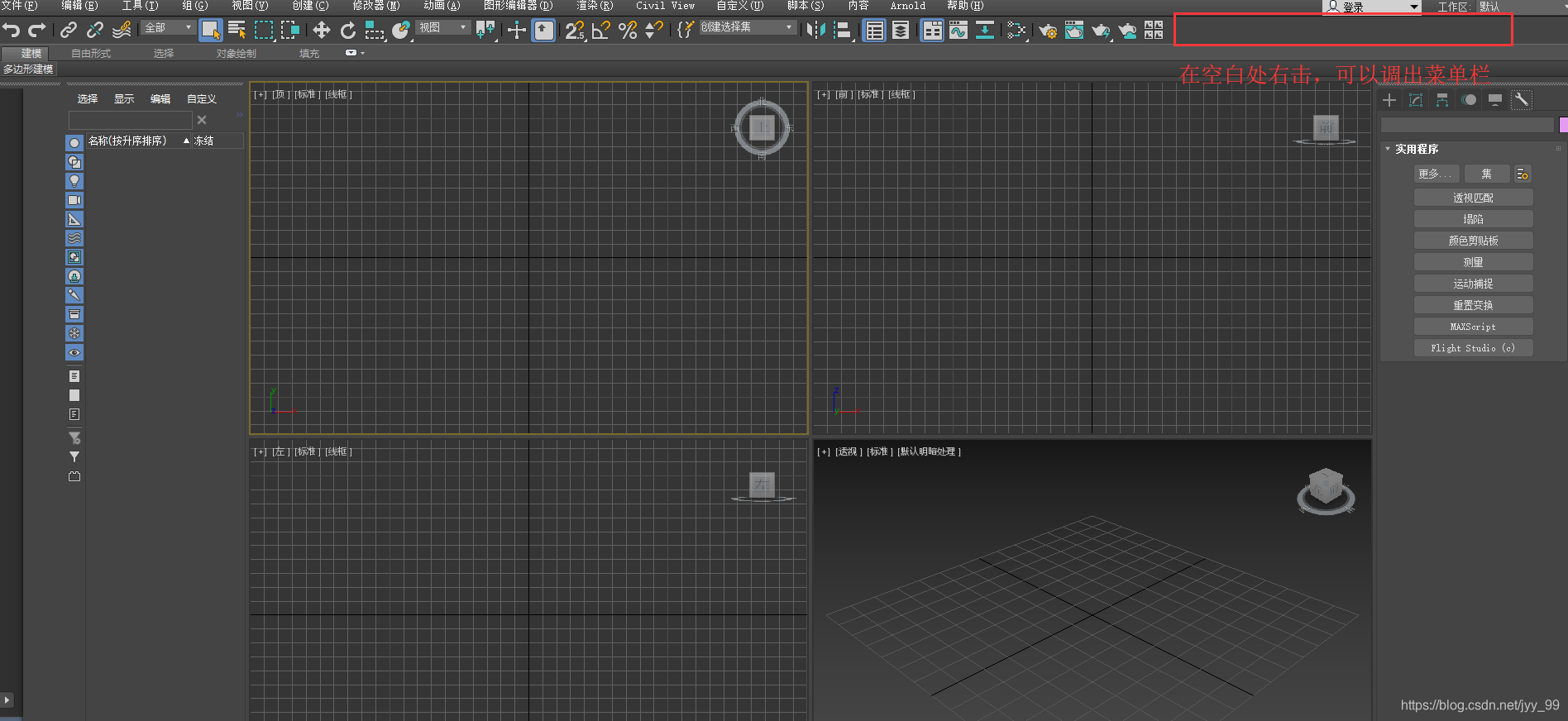This screenshot has width=1568, height=721.
Task: Click the 透视匹配 utility button
Action: 1473,198
